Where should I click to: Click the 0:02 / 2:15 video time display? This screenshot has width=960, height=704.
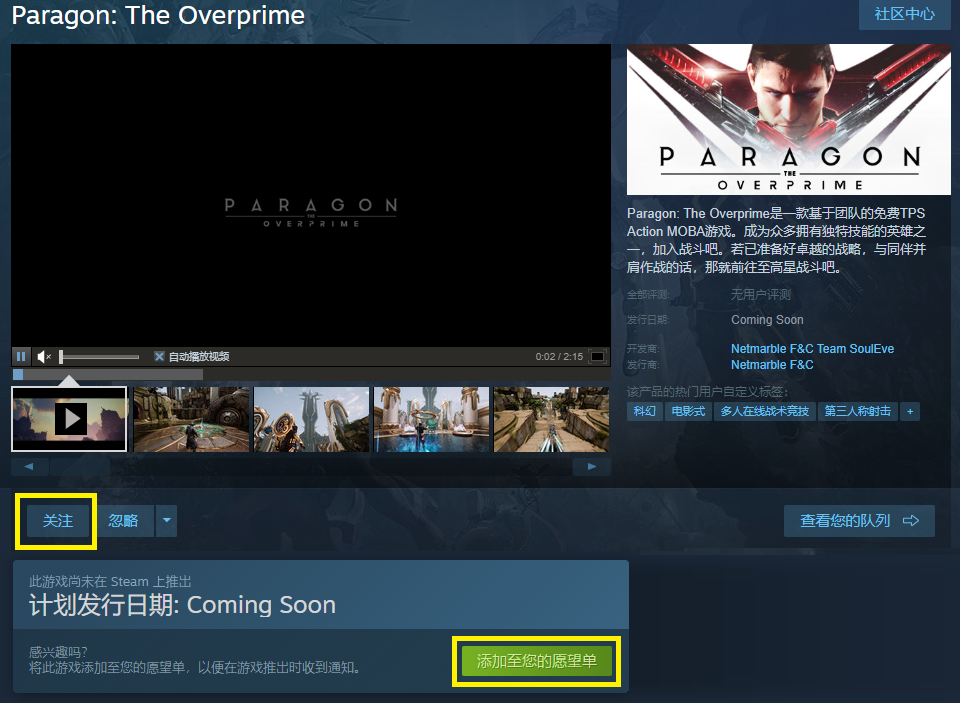[x=559, y=356]
